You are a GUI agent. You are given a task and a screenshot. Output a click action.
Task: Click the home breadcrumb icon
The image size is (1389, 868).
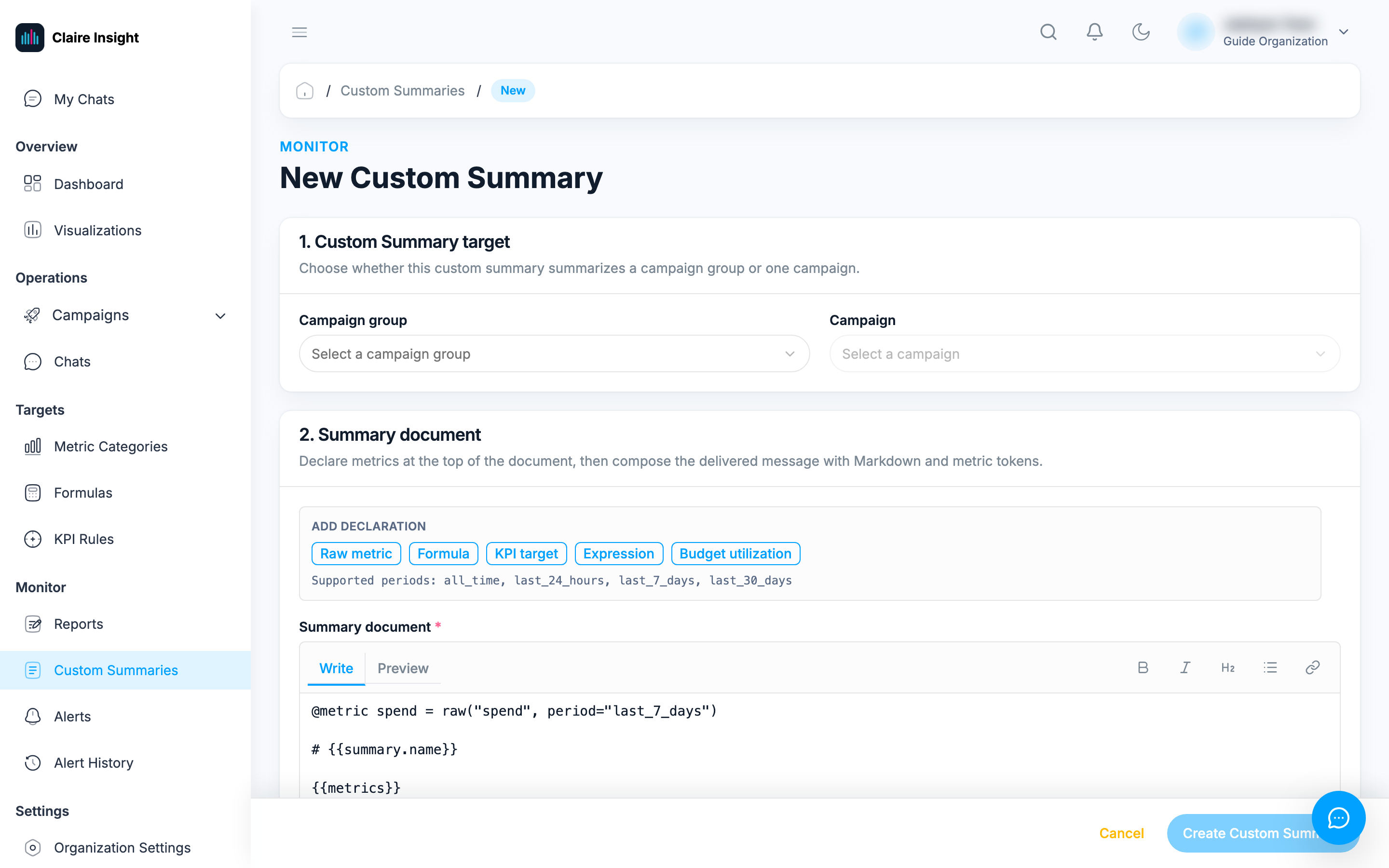tap(305, 91)
